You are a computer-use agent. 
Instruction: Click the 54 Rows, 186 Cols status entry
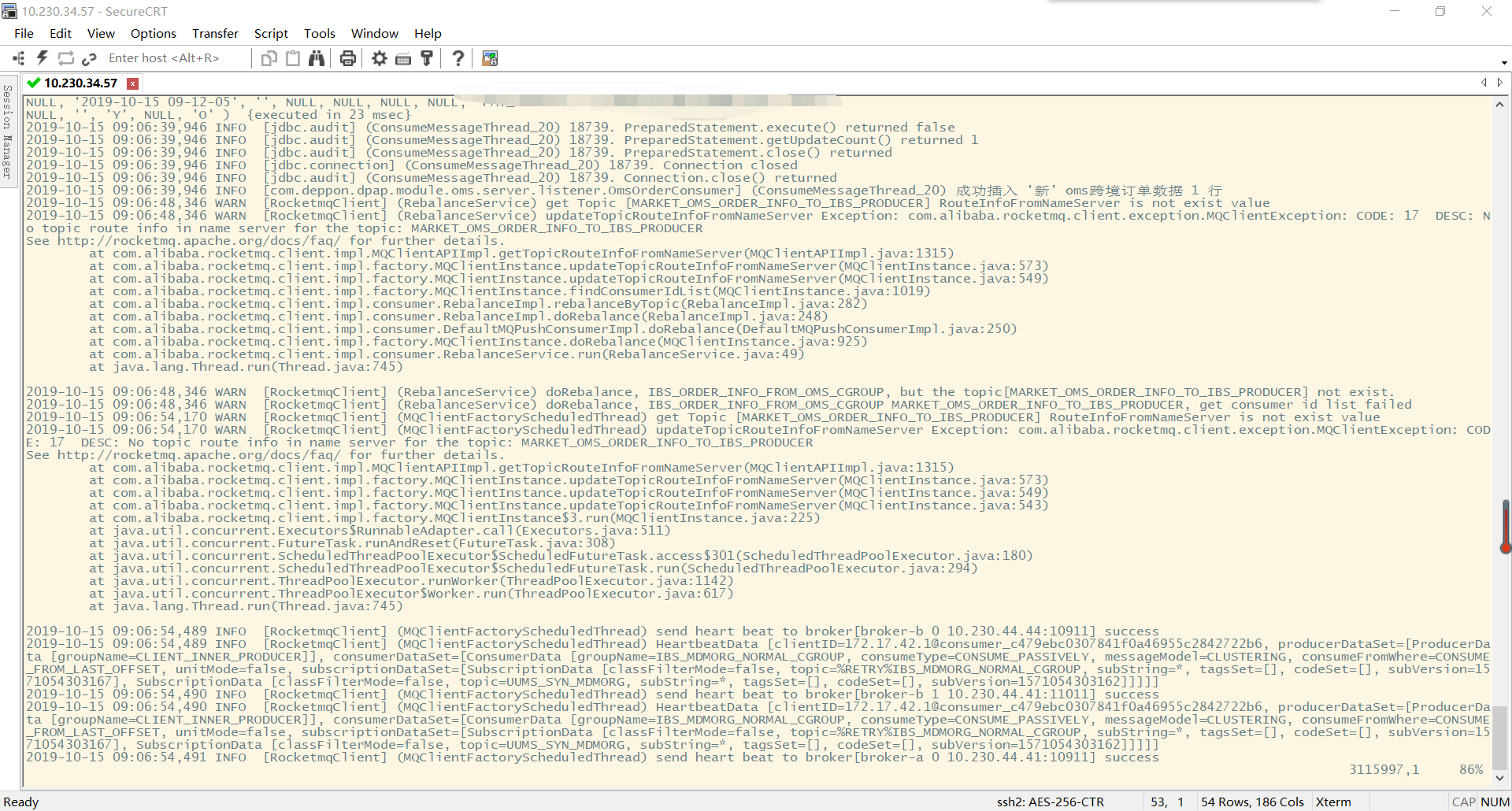tap(1252, 802)
